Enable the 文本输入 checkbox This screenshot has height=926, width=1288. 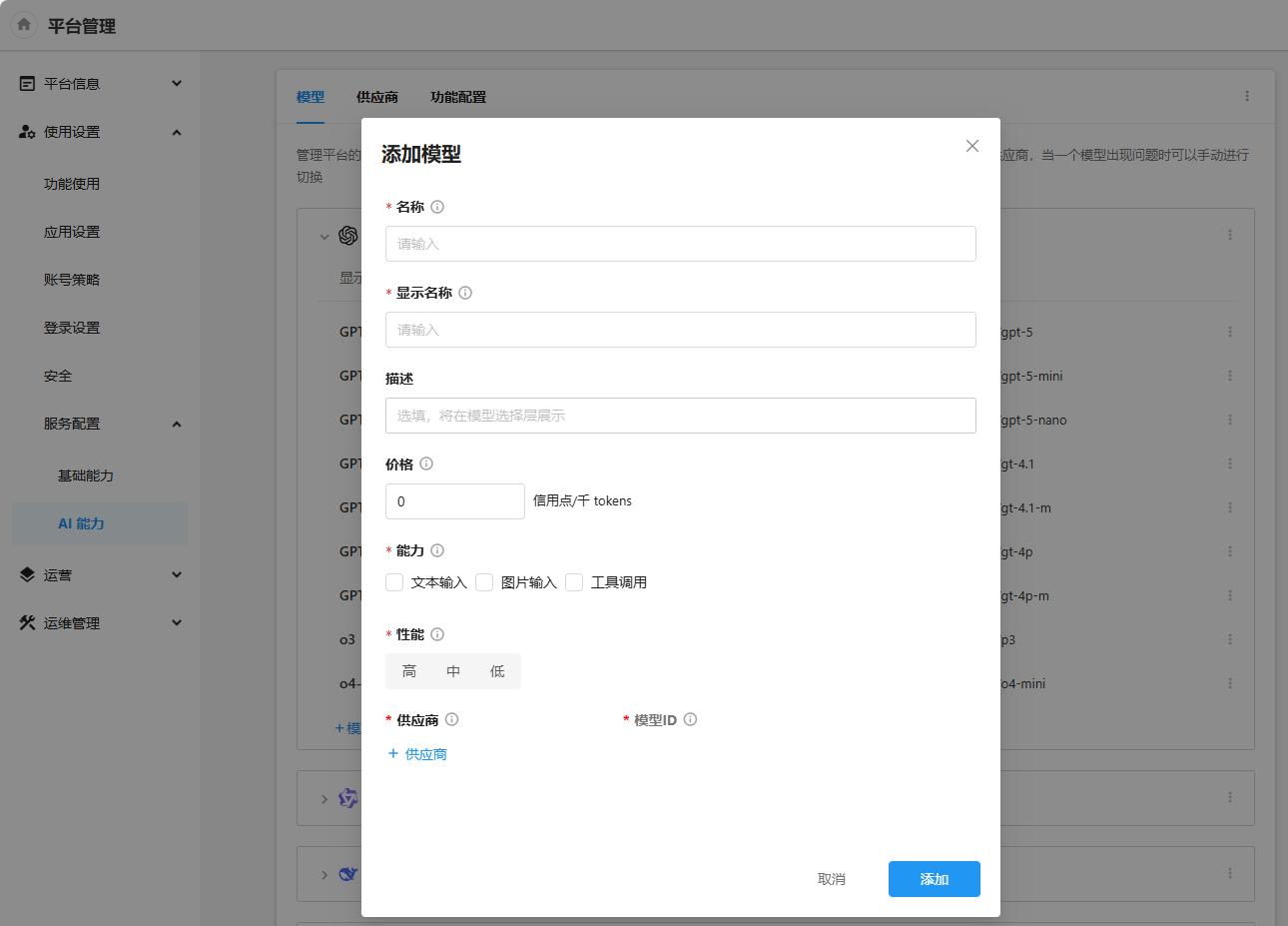click(x=394, y=582)
